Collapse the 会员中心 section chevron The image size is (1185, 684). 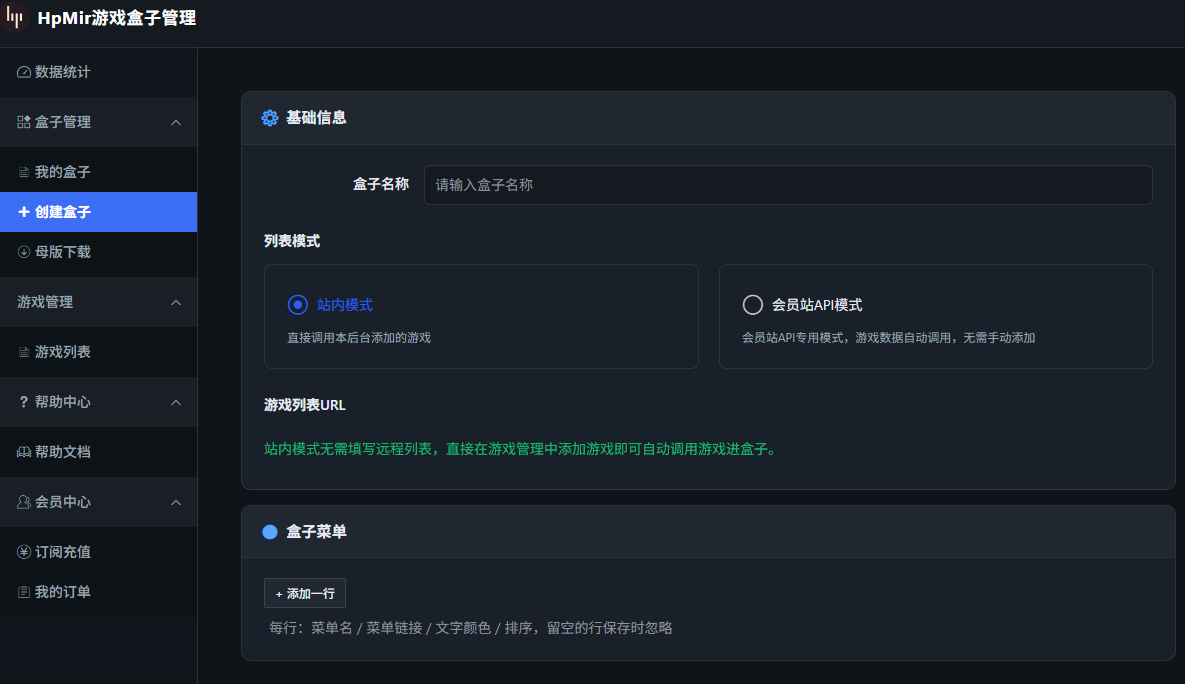pos(176,503)
